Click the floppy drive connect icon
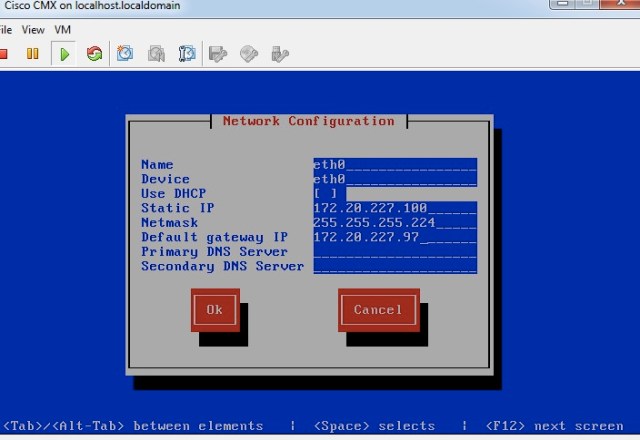 click(x=219, y=53)
